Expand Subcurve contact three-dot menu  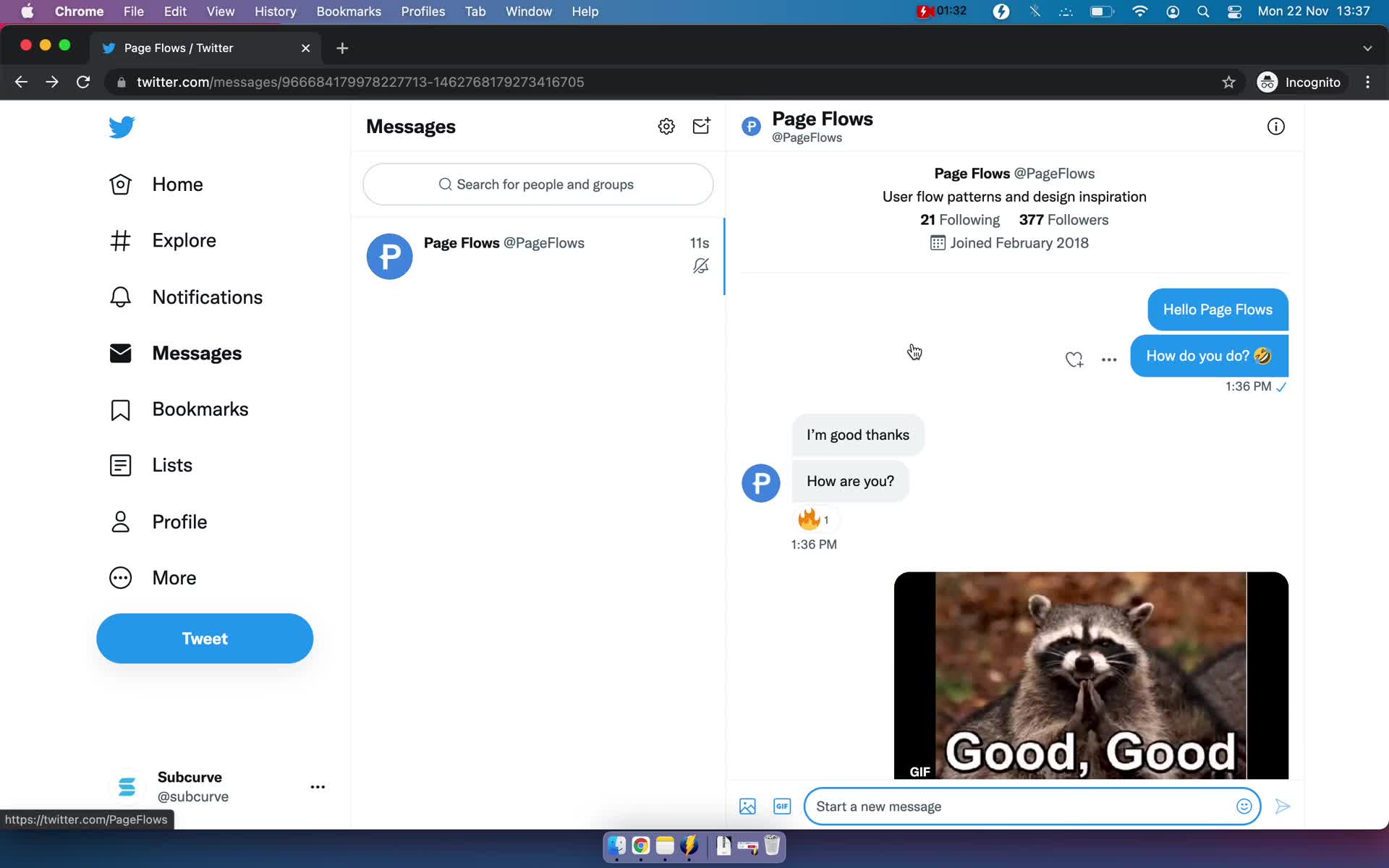point(319,786)
